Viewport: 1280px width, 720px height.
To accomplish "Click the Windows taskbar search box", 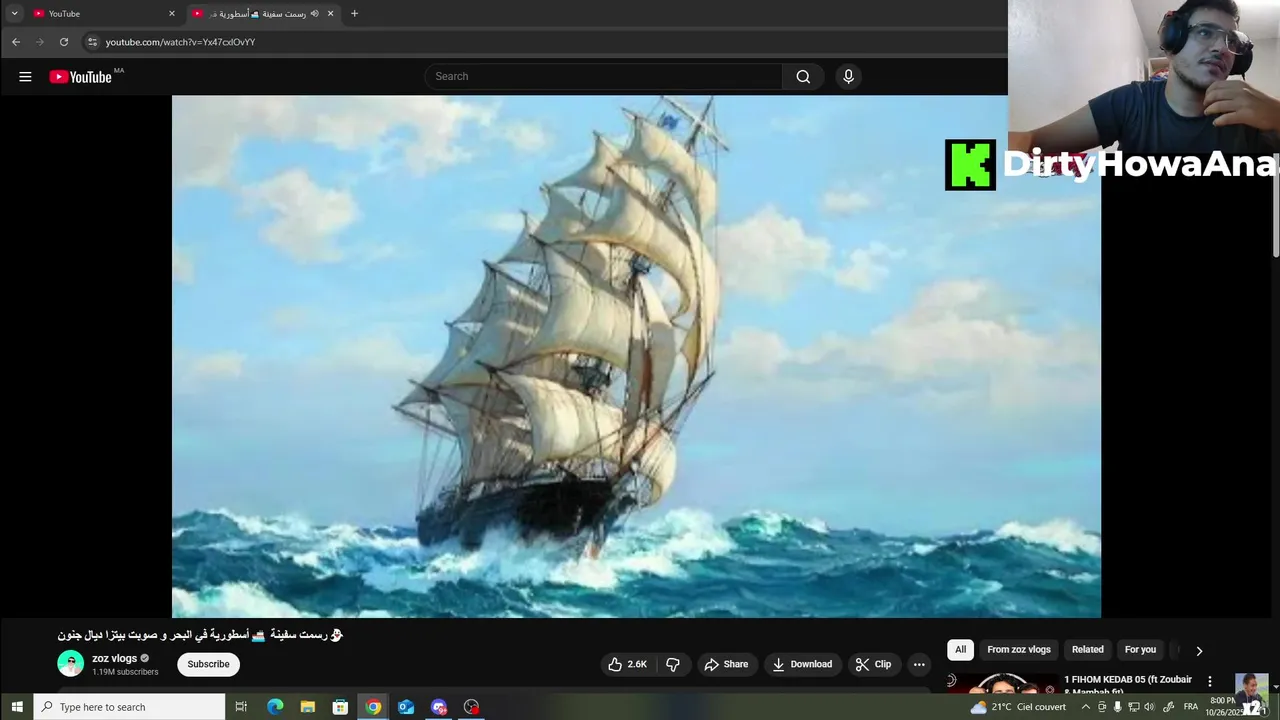I will (x=130, y=707).
